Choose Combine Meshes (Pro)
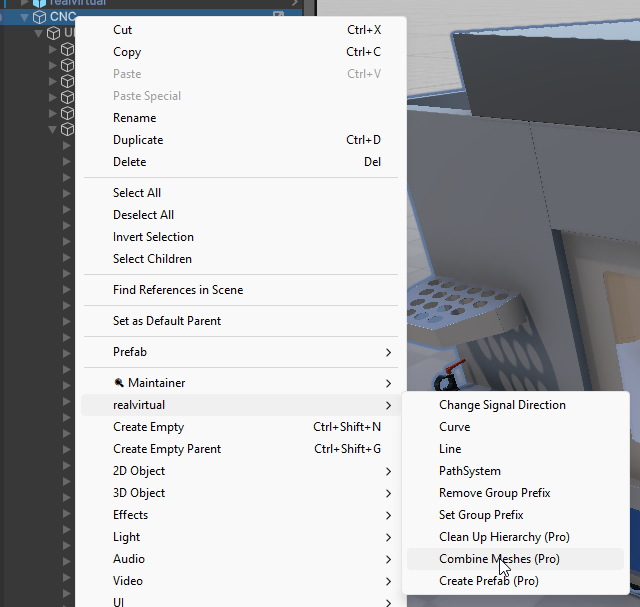Screen dimensions: 640x607 [499, 559]
